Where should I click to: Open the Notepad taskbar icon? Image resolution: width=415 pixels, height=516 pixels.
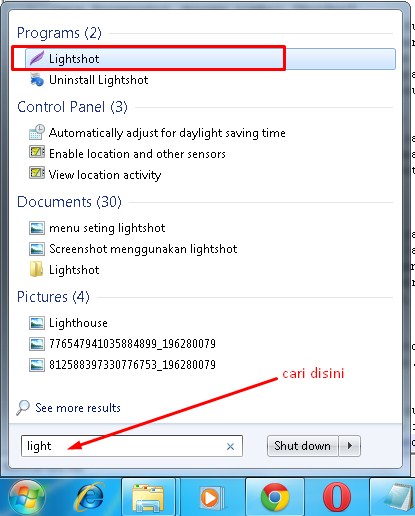click(x=398, y=497)
